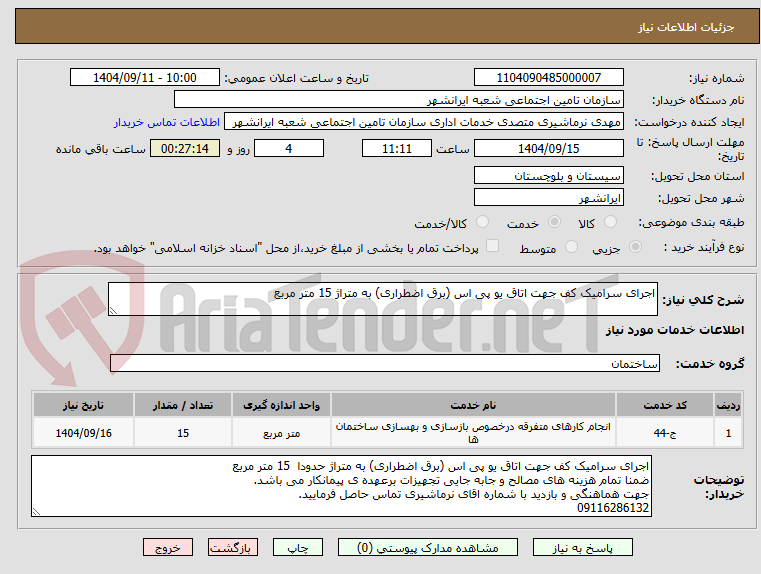Viewport: 761px width, 574px height.
Task: Select the جزیی purchase type radio
Action: point(635,247)
